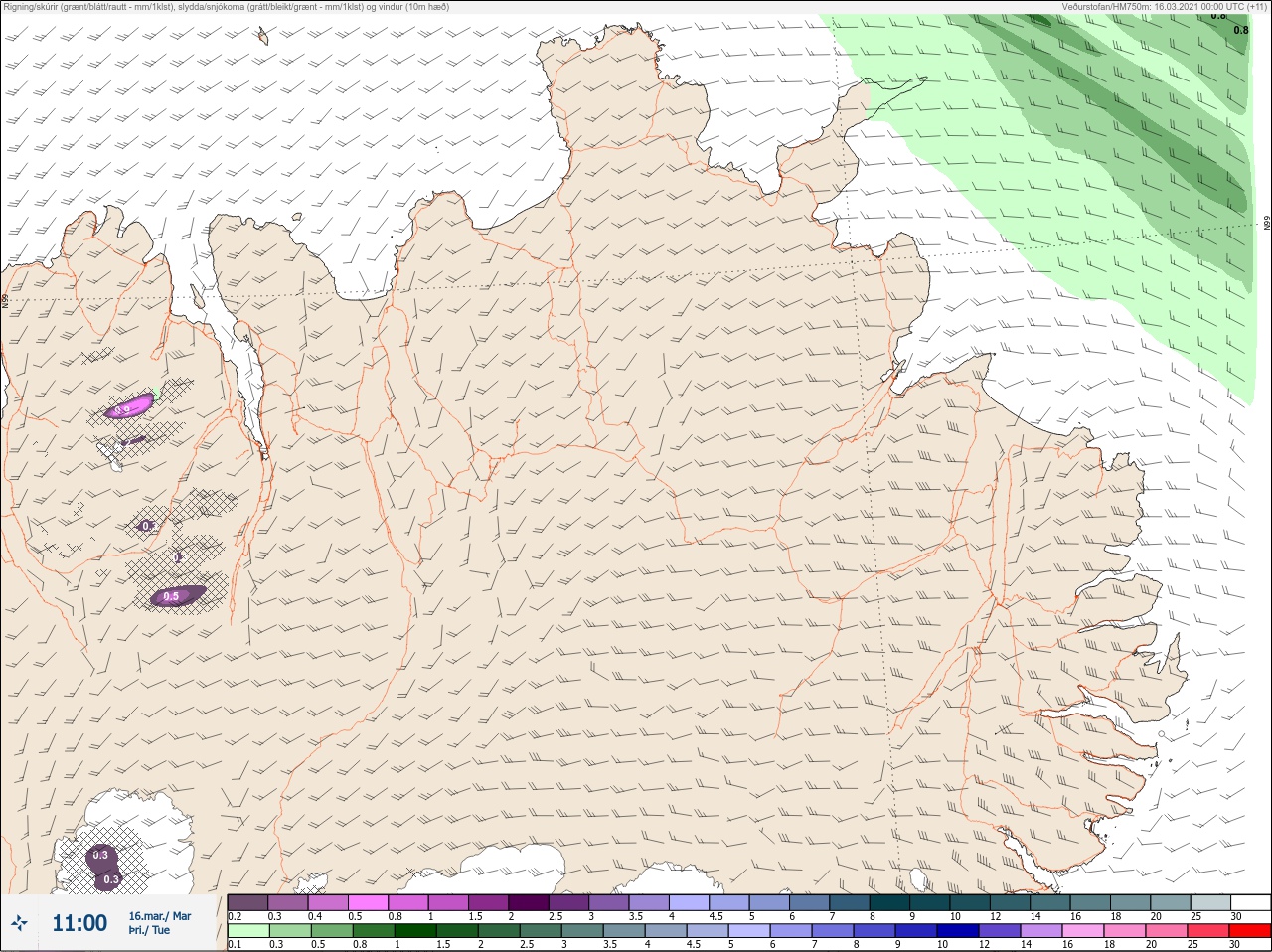Click the white swatch ending the upper legend

tap(1250, 902)
